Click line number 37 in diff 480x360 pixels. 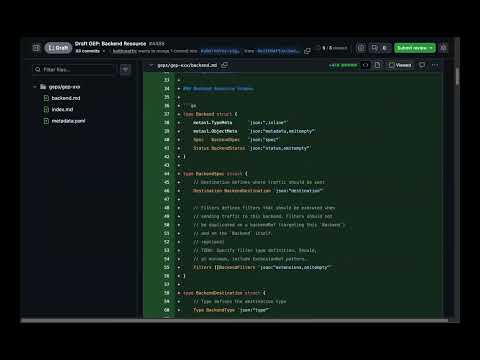click(x=167, y=114)
